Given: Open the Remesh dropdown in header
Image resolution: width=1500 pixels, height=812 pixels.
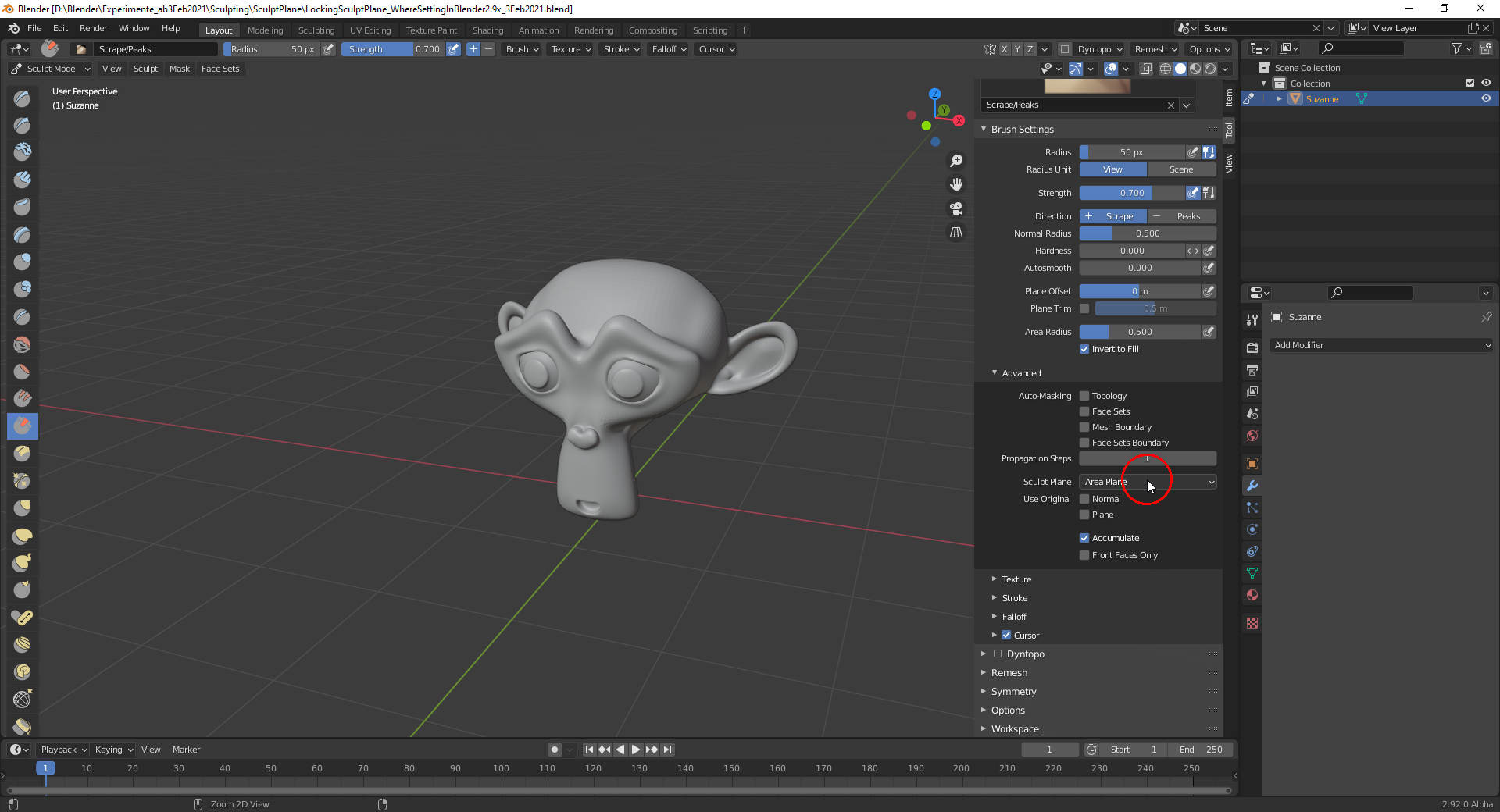Looking at the screenshot, I should 1156,49.
